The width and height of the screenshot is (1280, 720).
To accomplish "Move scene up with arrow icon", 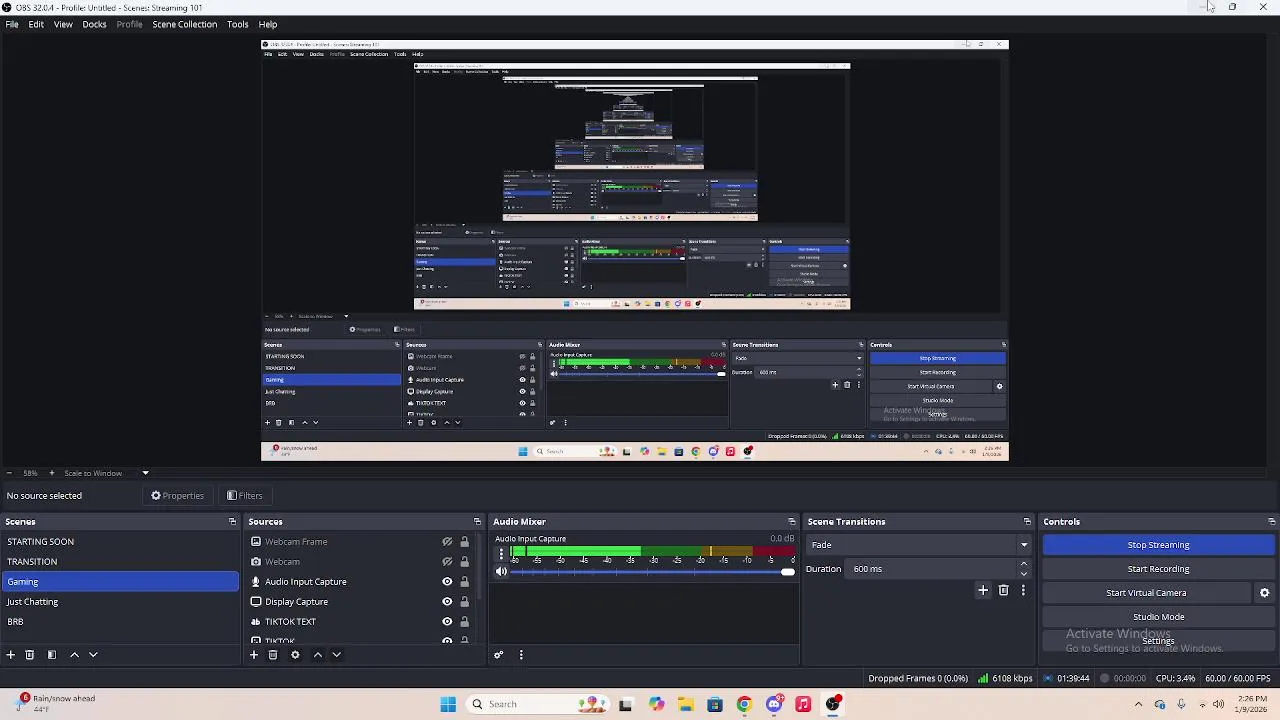I will 74,655.
